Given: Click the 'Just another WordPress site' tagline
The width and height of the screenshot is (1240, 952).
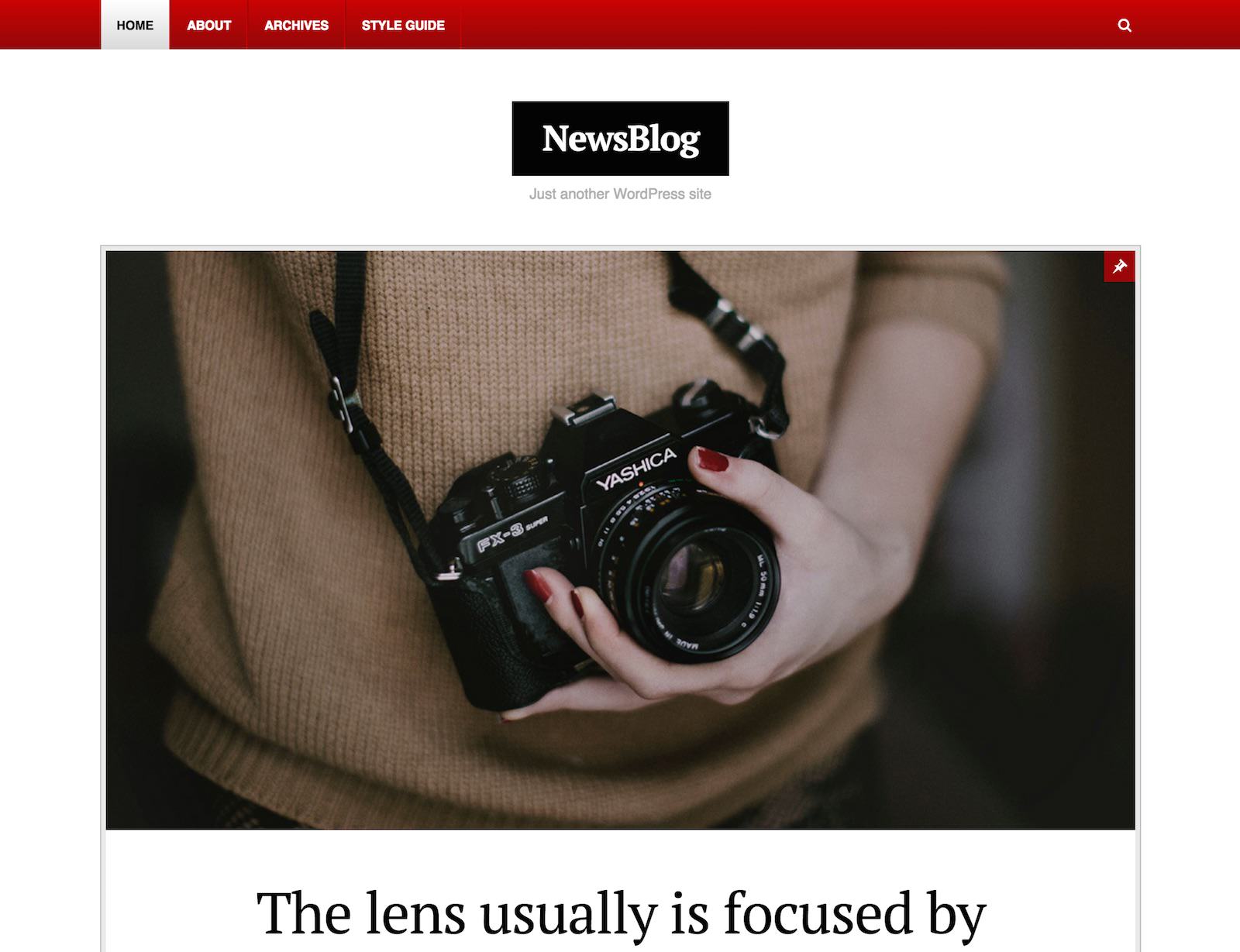Looking at the screenshot, I should click(620, 194).
